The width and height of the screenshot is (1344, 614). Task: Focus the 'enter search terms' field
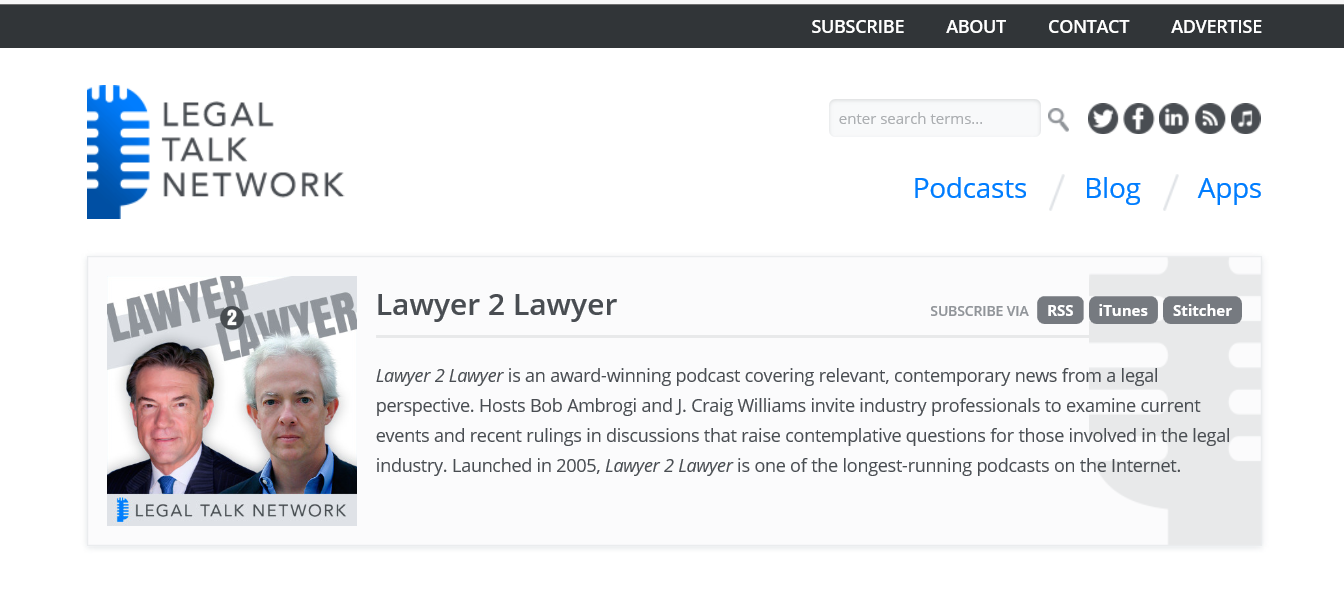tap(933, 119)
